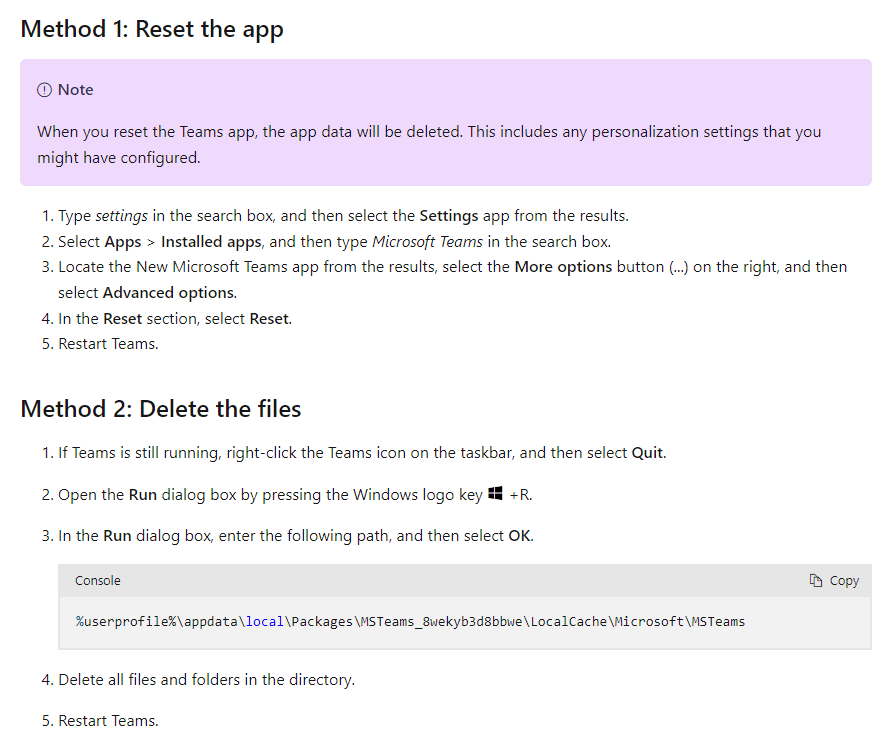Click the bold Apps word in step 2
The width and height of the screenshot is (872, 741).
click(123, 242)
